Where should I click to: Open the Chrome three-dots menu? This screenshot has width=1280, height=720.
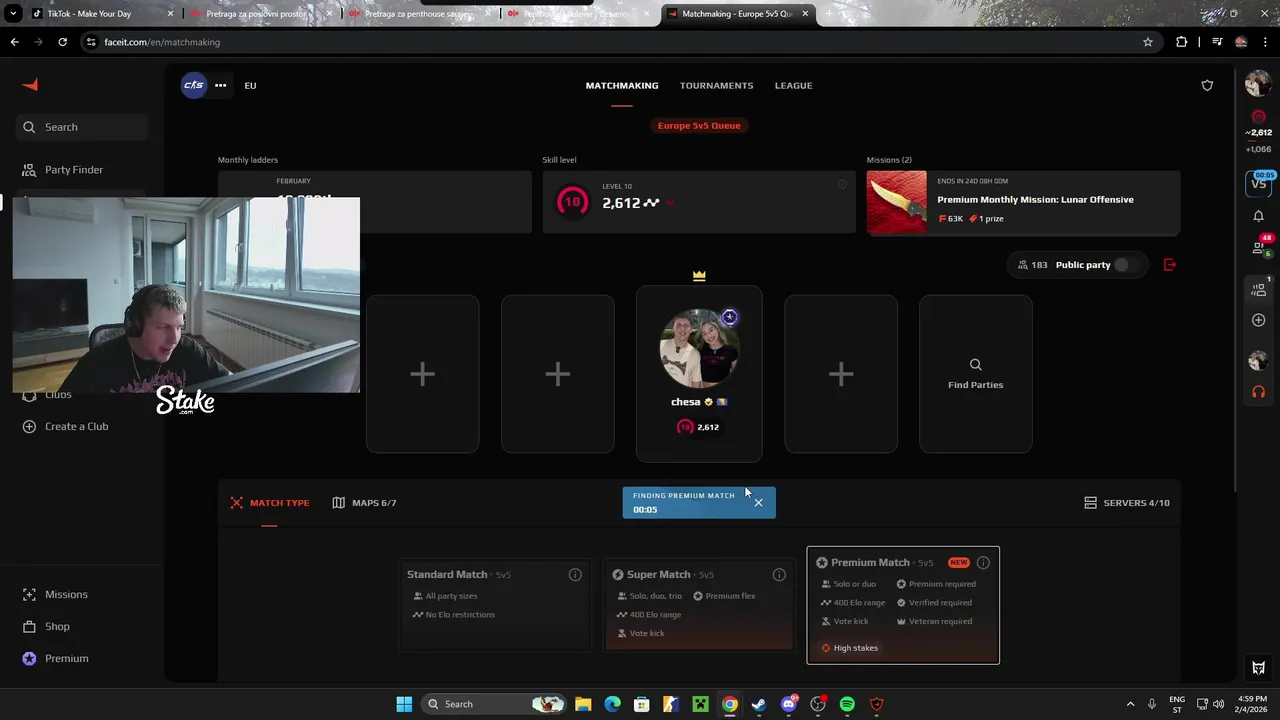click(1267, 42)
